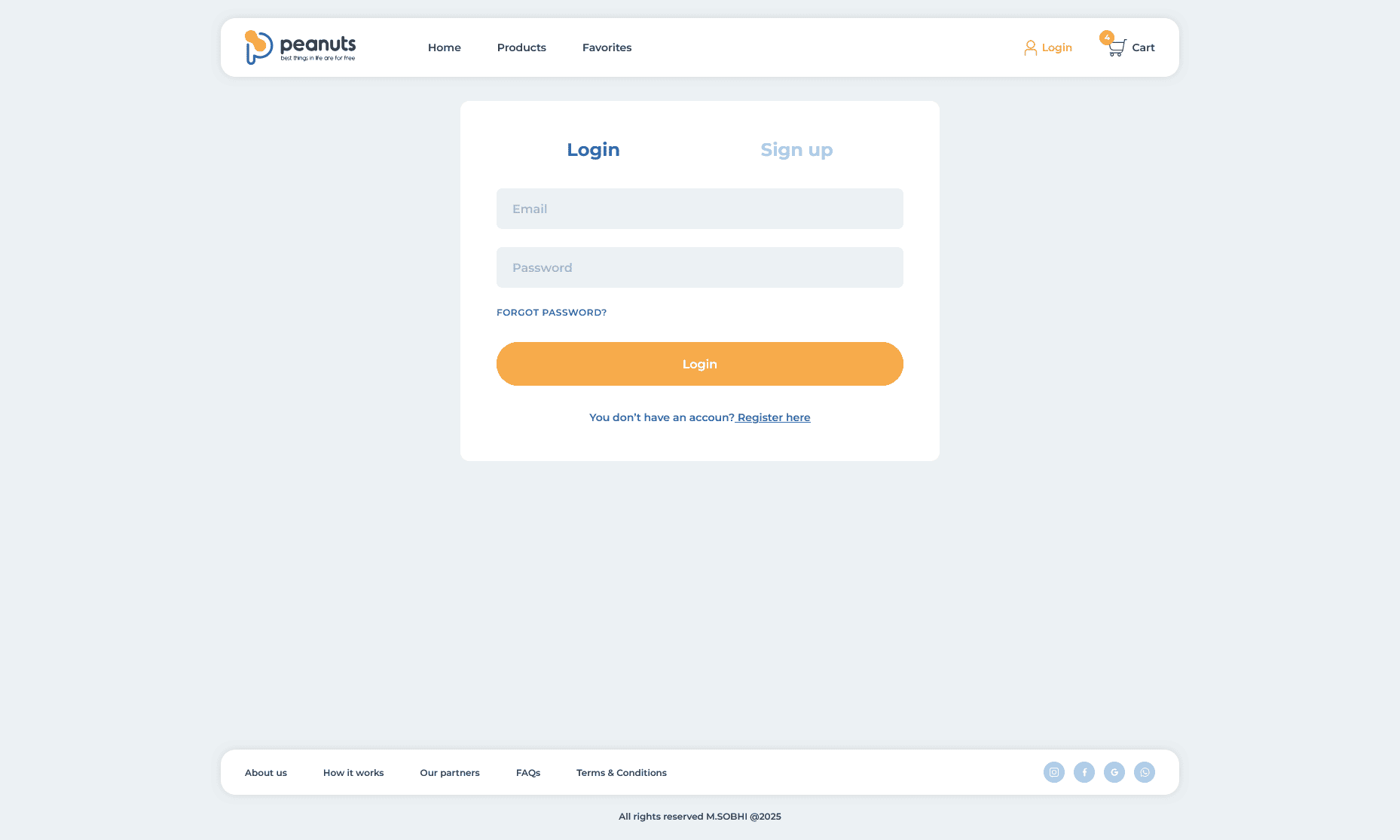This screenshot has height=840, width=1400.
Task: Open FAQs in the footer
Action: coord(528,773)
